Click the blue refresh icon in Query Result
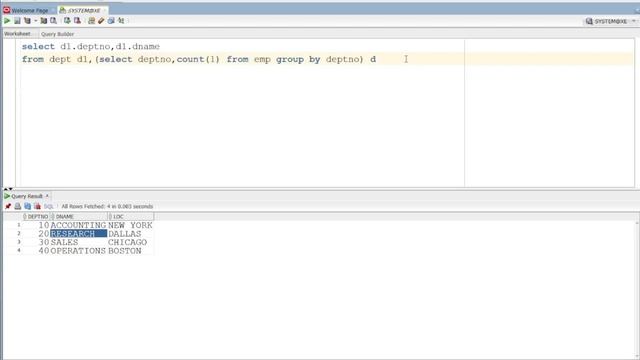 tap(27, 207)
